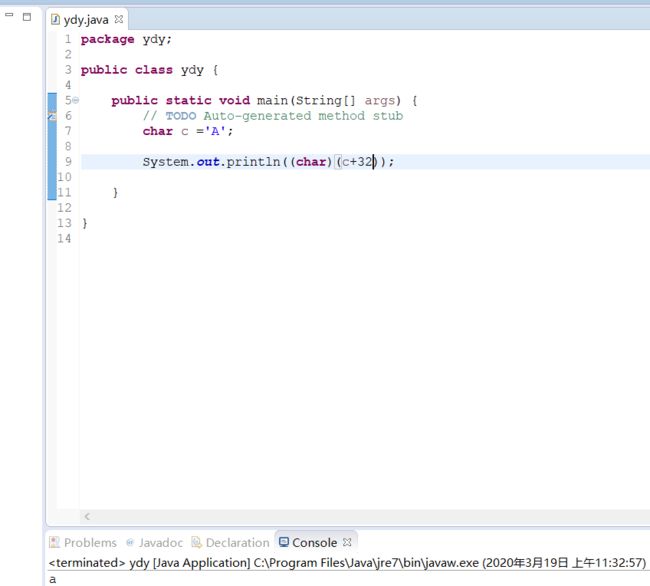Click the '(char)' cast on line 9
Image resolution: width=650 pixels, height=586 pixels.
tap(311, 162)
